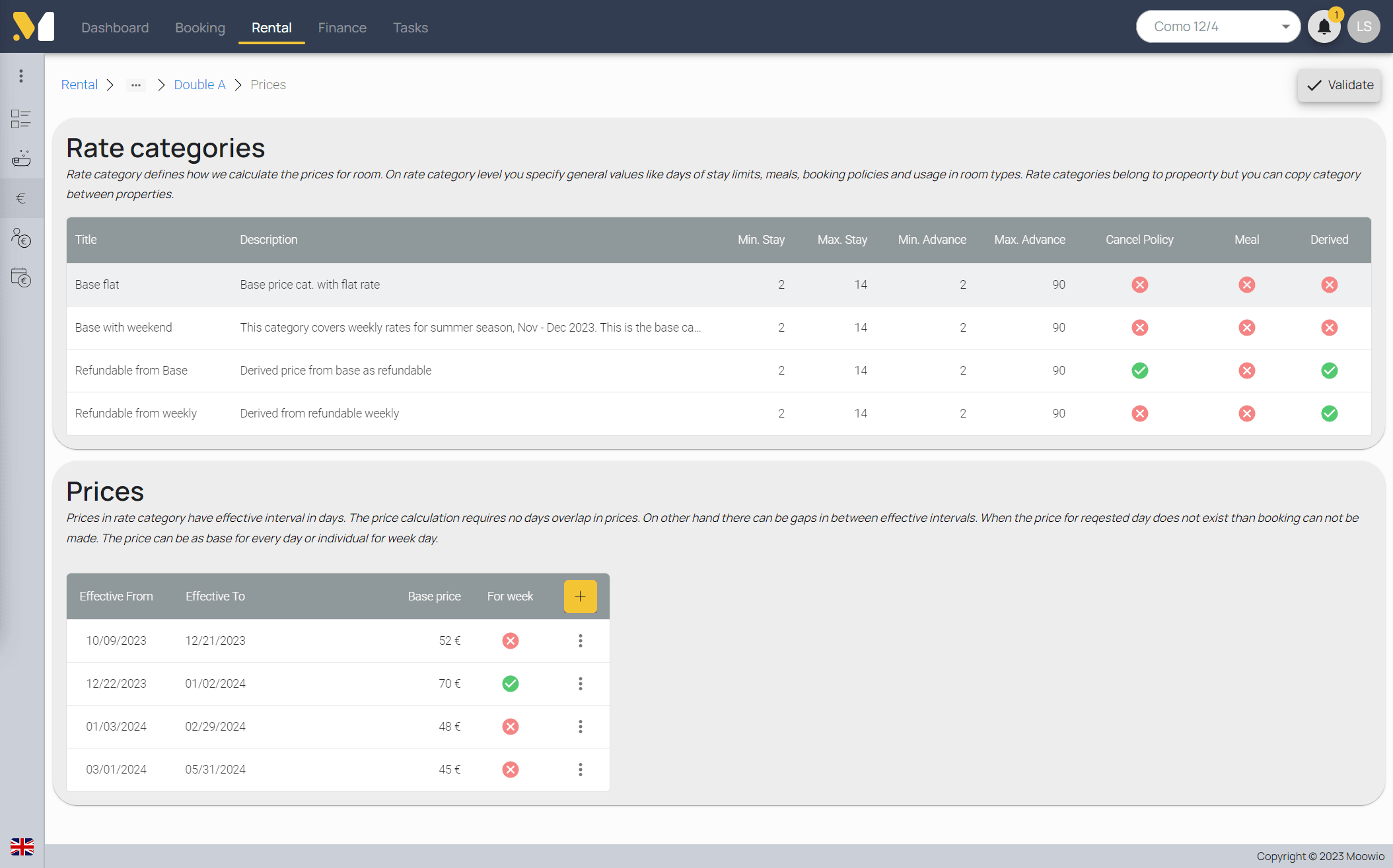Open the calendar with euro sidebar icon
The height and width of the screenshot is (868, 1393).
click(x=21, y=277)
